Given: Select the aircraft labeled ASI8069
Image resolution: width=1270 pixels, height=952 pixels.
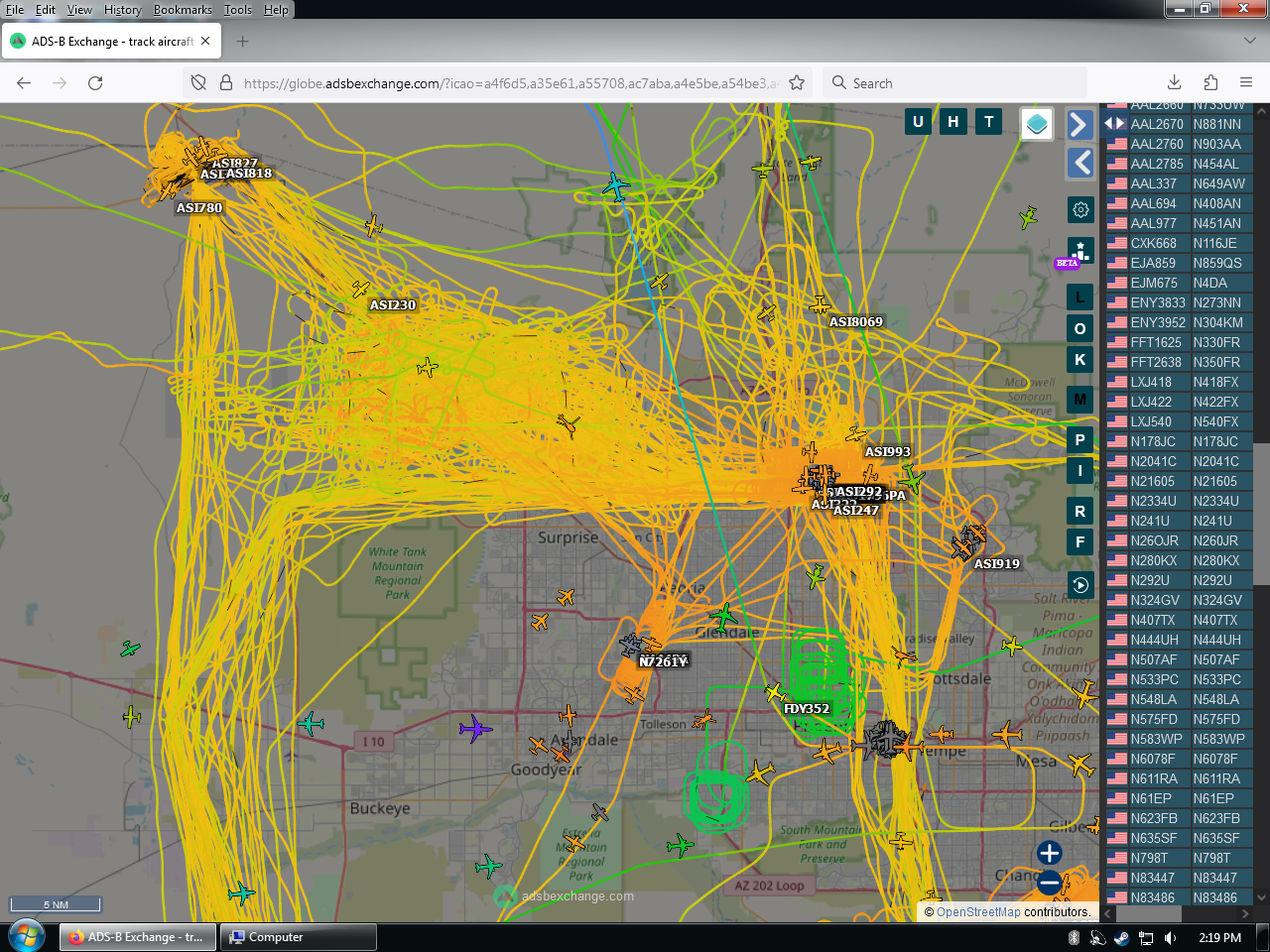Looking at the screenshot, I should tap(821, 304).
